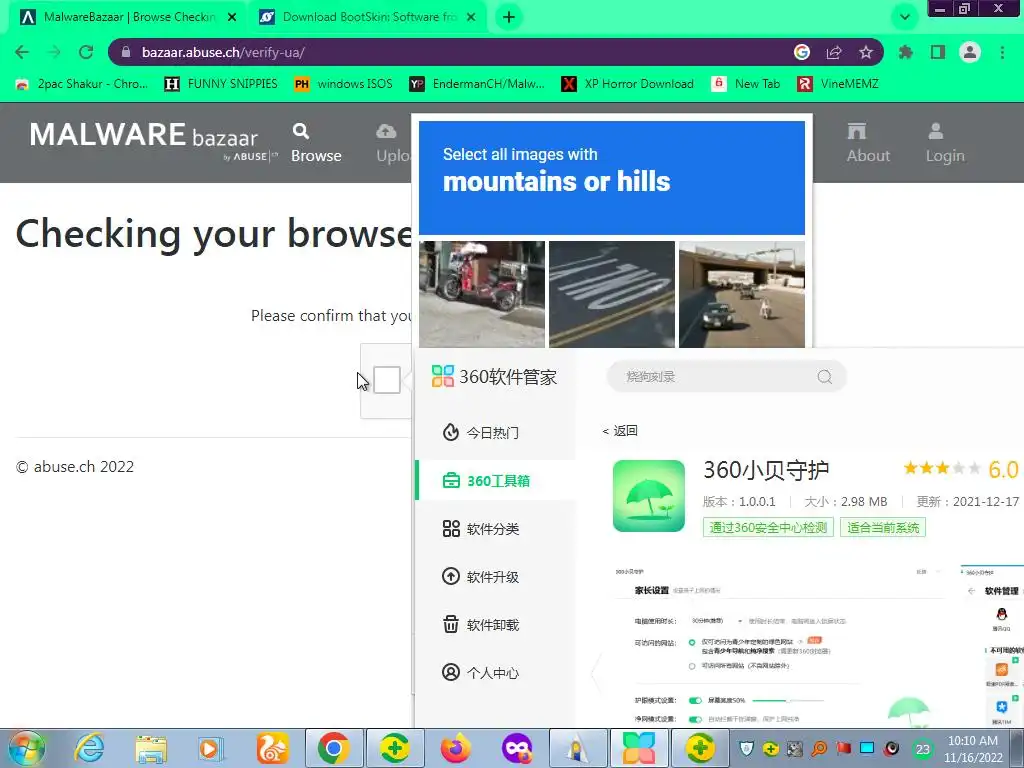Click the 360小贝守护 settings screenshot preview

click(780, 645)
